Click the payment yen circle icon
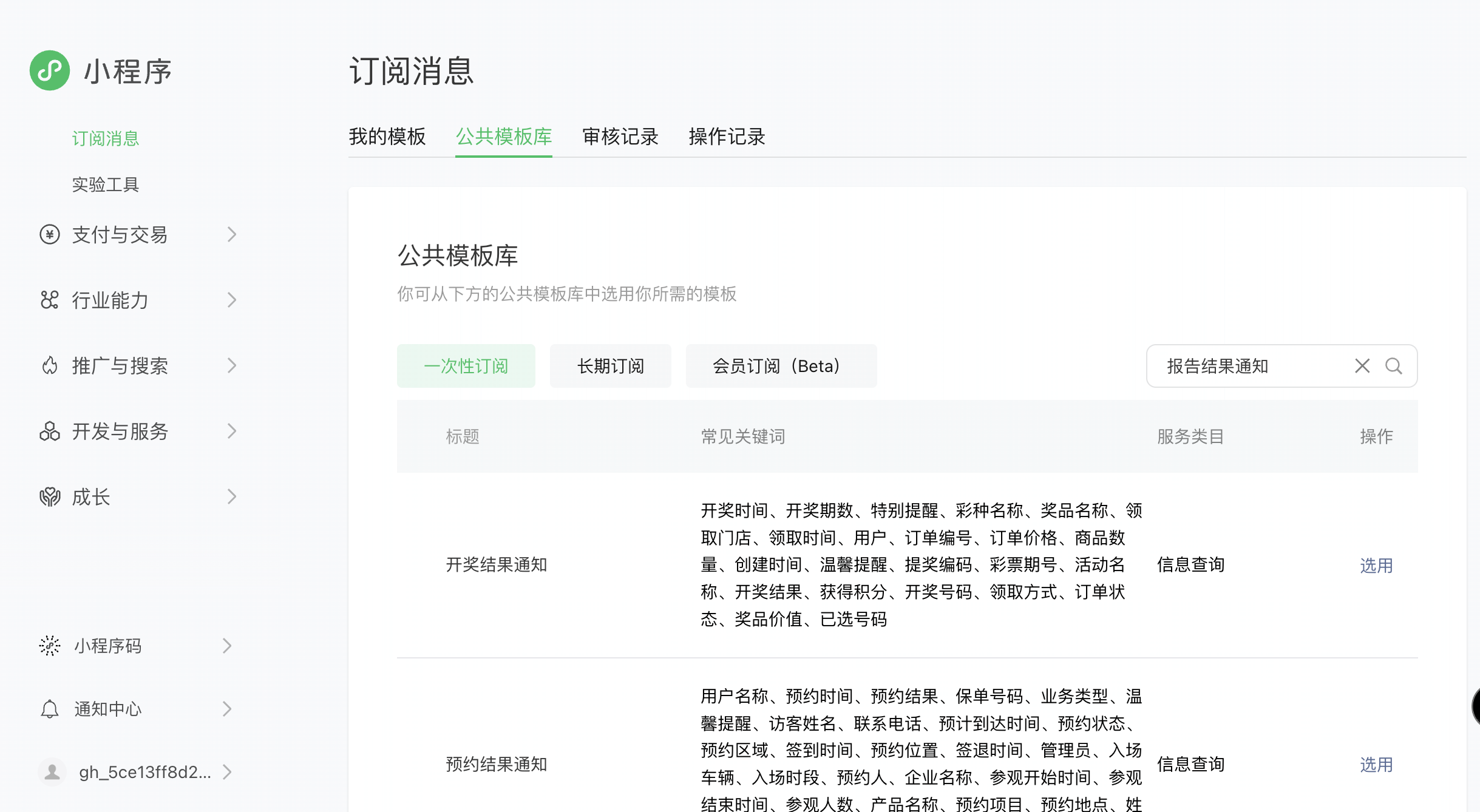The width and height of the screenshot is (1480, 812). point(50,234)
